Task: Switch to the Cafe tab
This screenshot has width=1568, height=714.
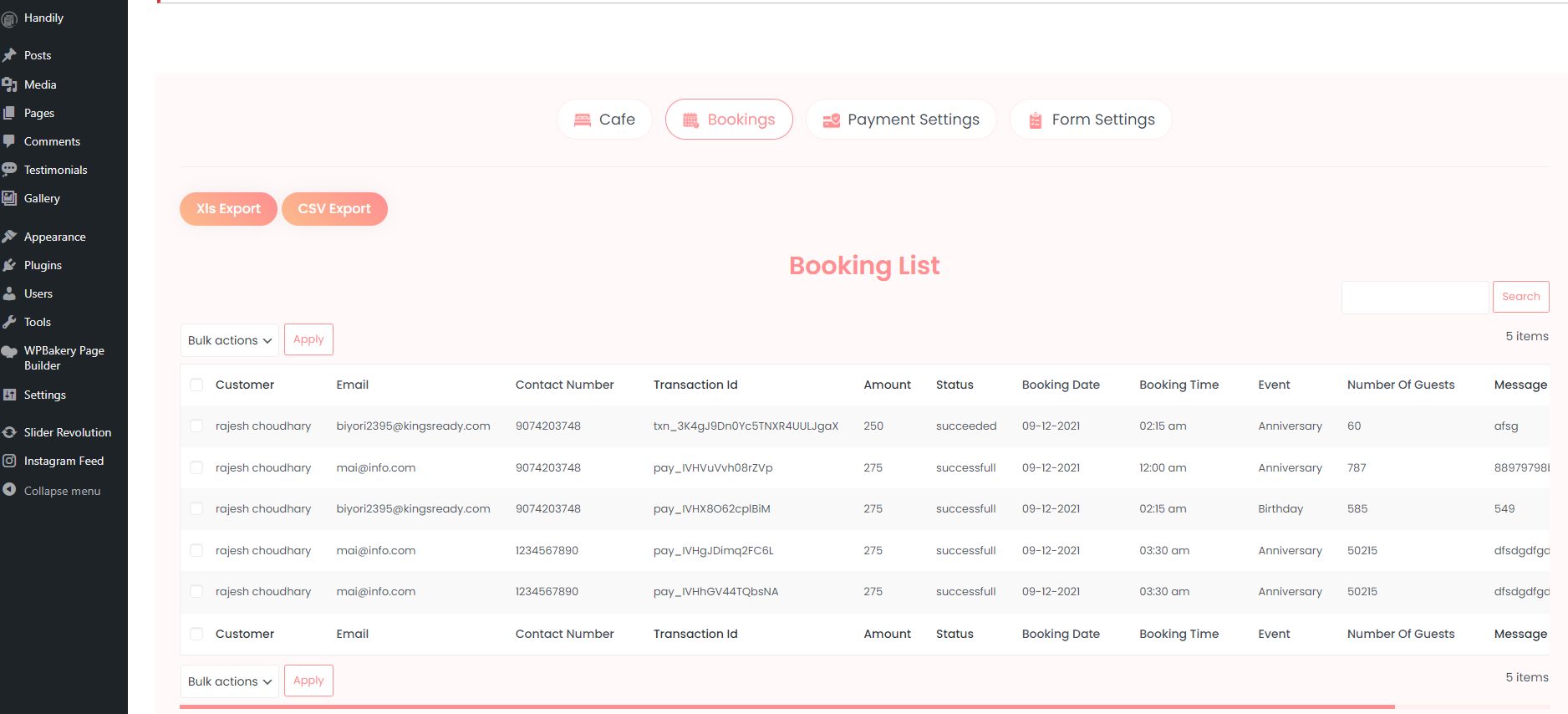Action: tap(604, 120)
